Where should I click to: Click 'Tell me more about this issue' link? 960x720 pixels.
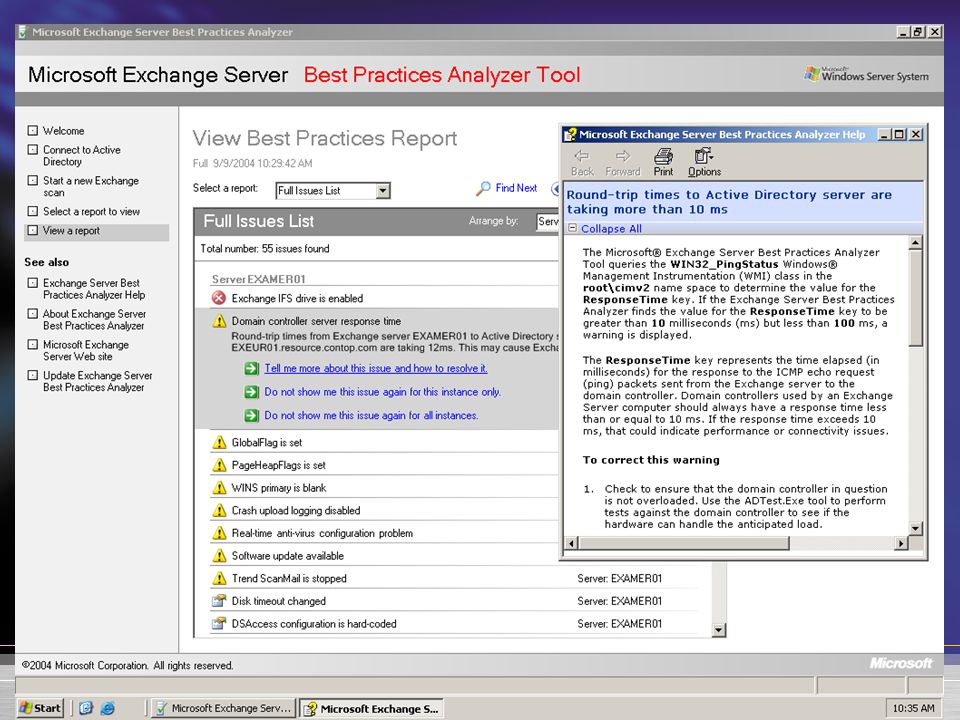tap(376, 369)
